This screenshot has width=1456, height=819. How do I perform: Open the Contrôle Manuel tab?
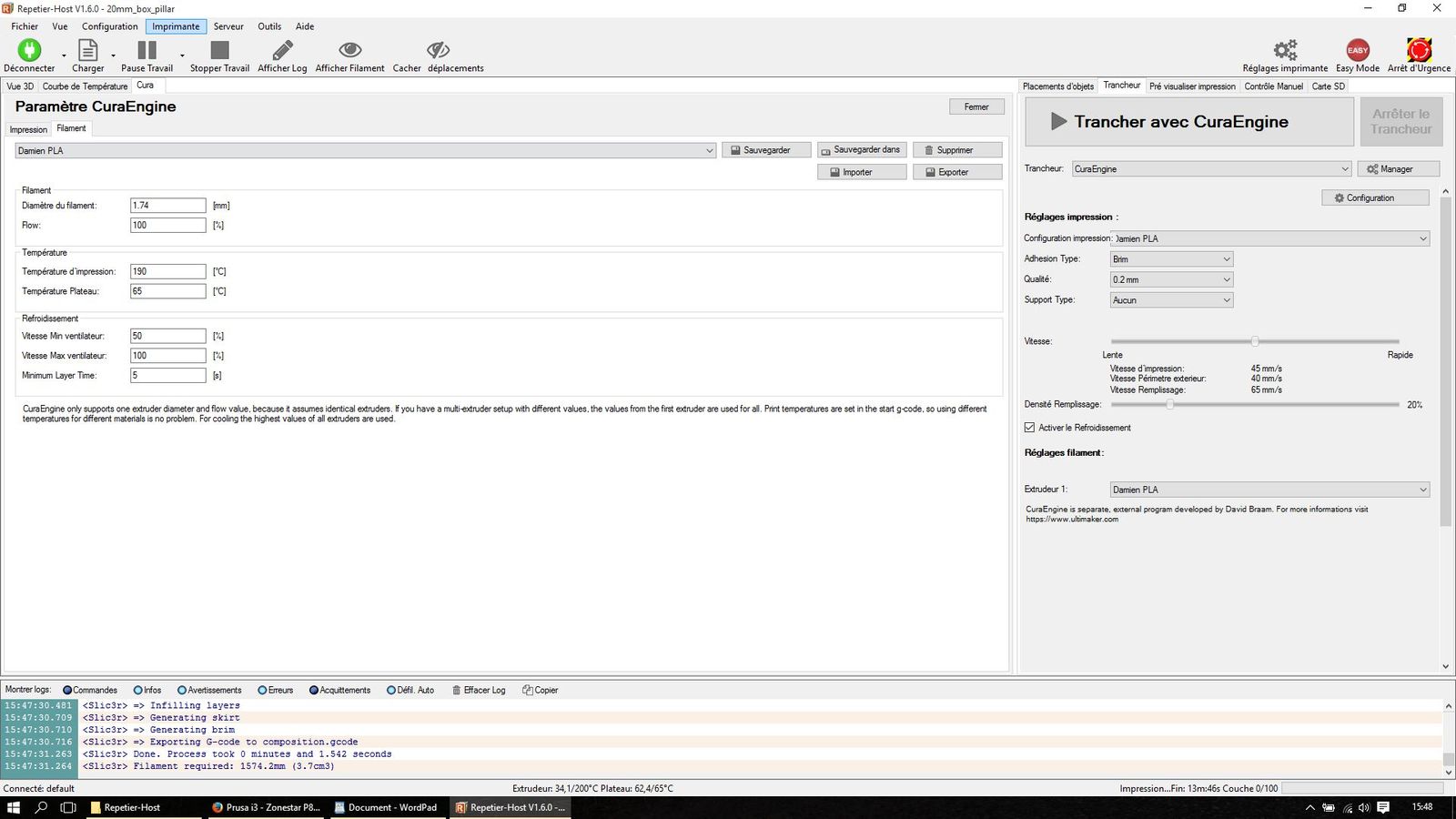(1273, 86)
